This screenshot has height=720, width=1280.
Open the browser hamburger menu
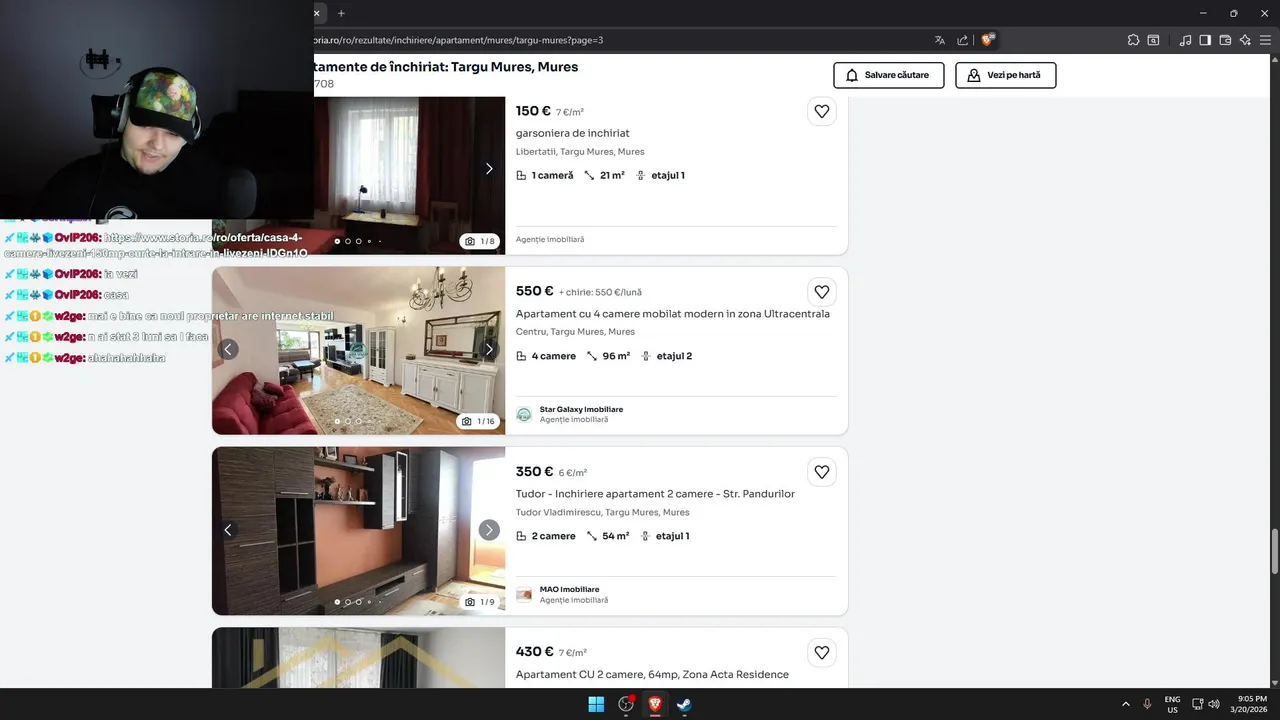click(1266, 40)
